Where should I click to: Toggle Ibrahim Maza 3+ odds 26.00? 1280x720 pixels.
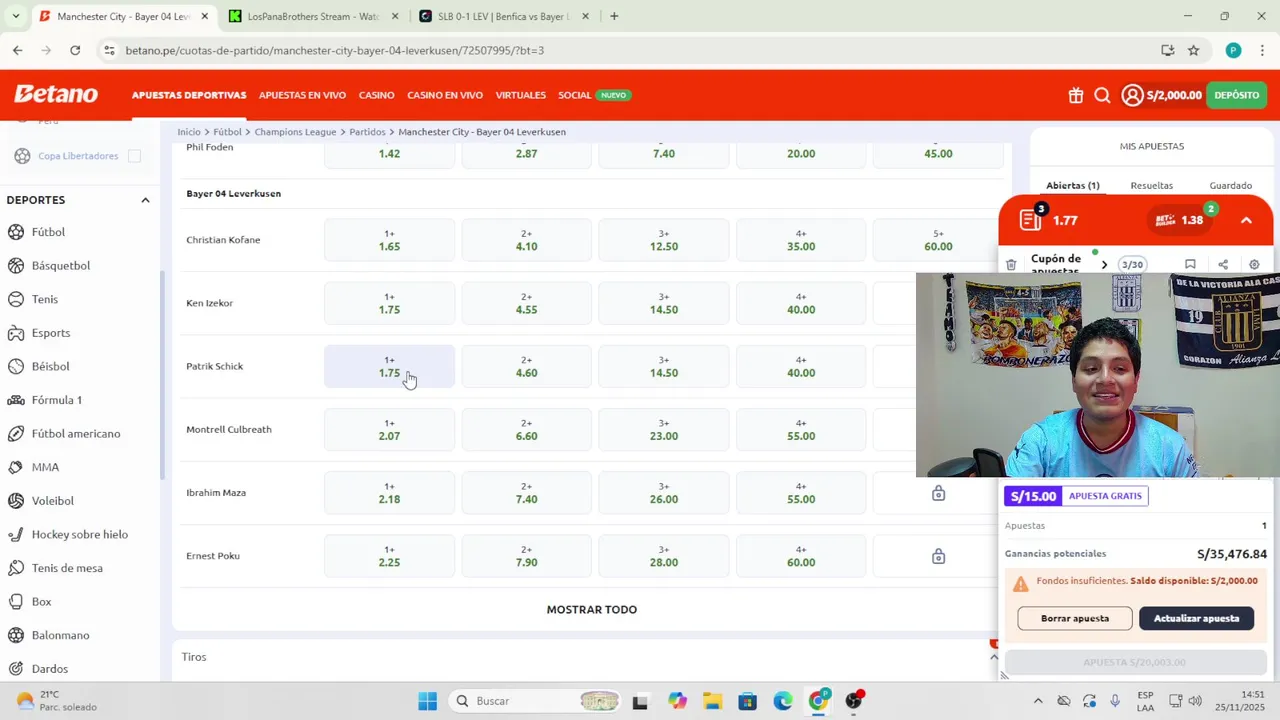point(664,493)
